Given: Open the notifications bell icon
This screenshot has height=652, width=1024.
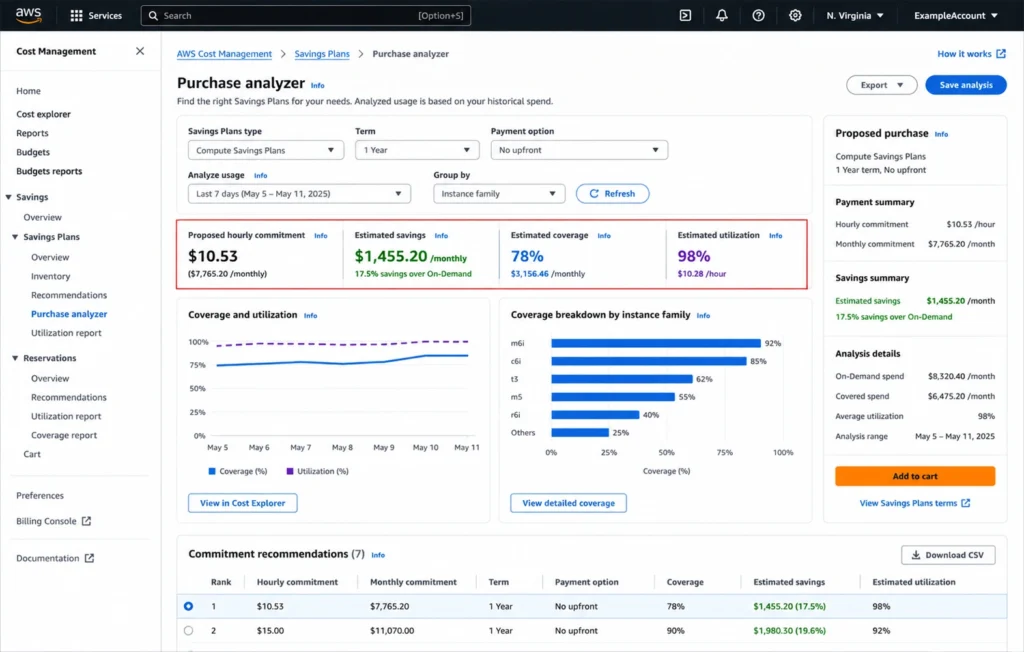Looking at the screenshot, I should [x=722, y=15].
